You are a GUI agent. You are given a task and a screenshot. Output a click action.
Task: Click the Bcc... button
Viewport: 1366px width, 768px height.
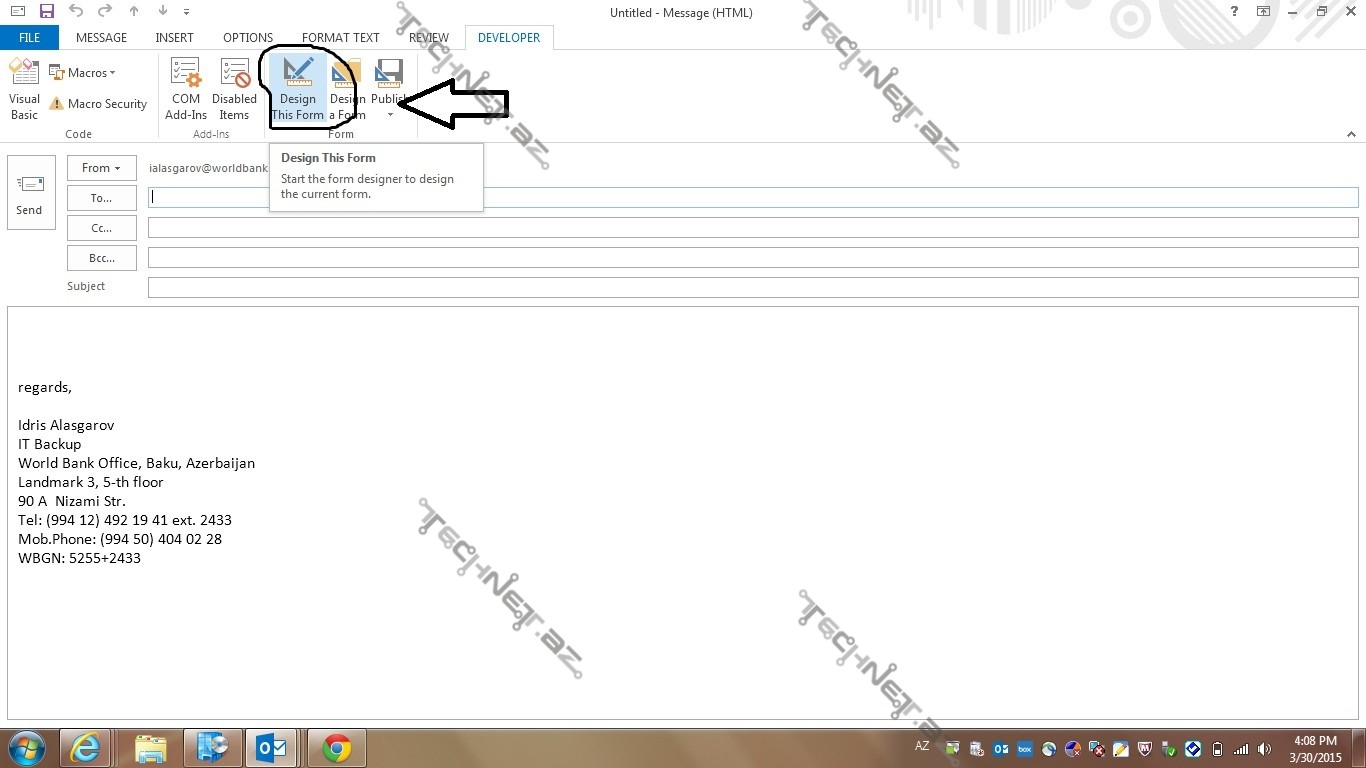coord(101,258)
